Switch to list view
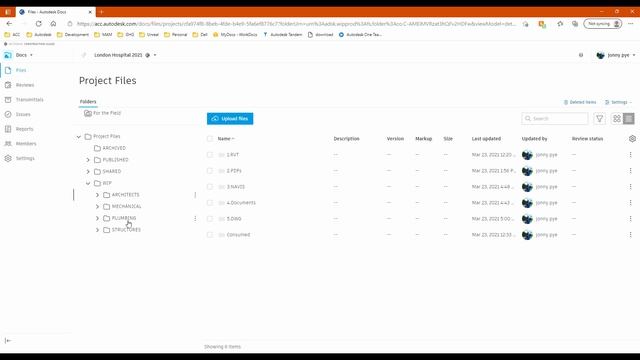Viewport: 640px width, 360px height. (629, 118)
